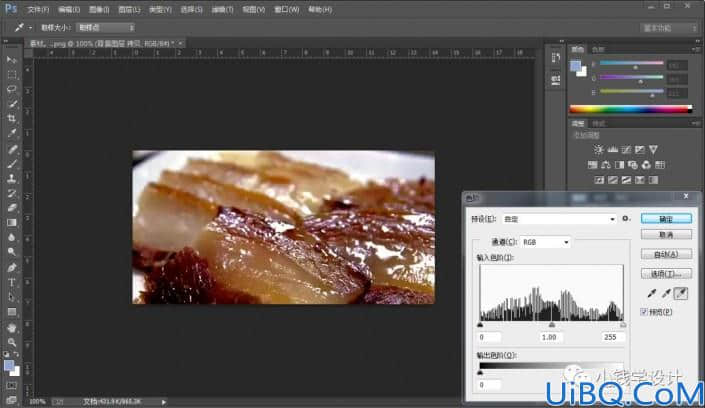Select the Rectangle shape tool
The image size is (705, 408).
coord(12,312)
